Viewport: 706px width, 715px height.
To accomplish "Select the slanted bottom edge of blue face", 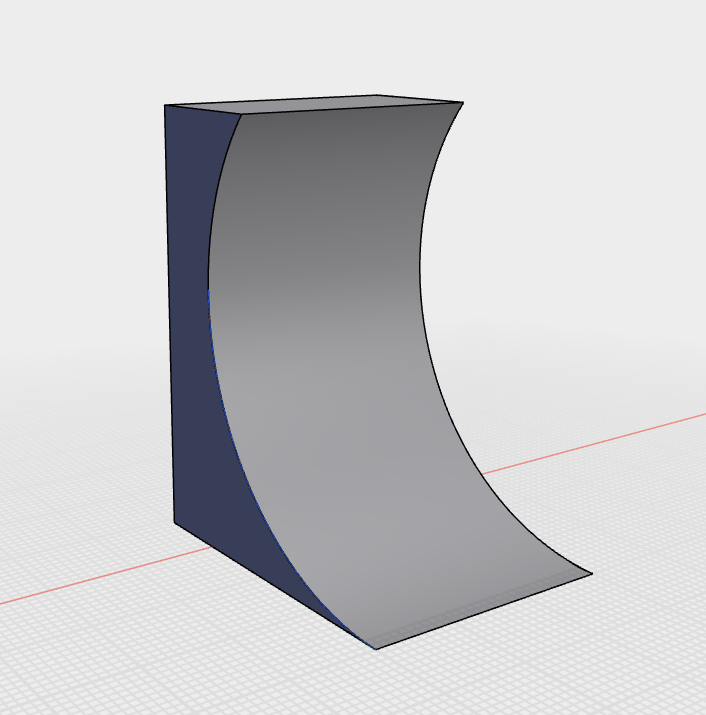I will pos(275,586).
